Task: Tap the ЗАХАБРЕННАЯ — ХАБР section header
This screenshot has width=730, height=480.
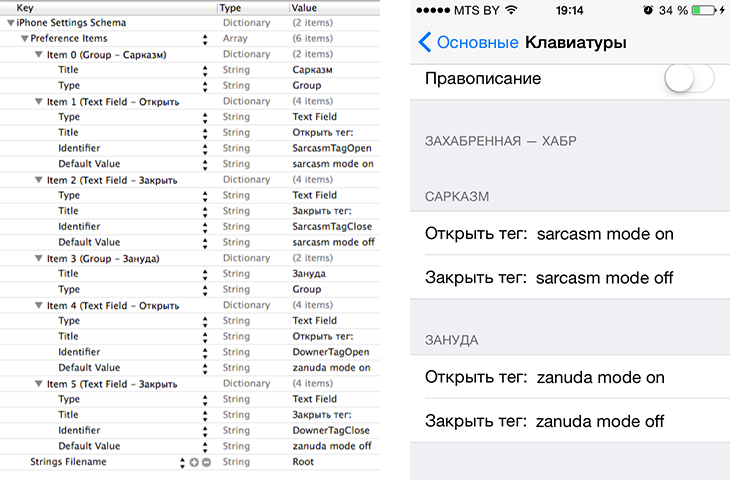Action: pyautogui.click(x=500, y=141)
